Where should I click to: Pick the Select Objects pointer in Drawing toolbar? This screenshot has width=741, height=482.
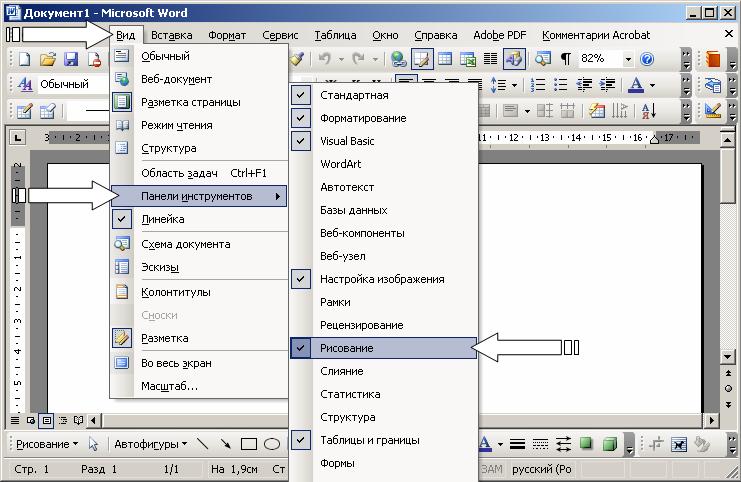(93, 444)
